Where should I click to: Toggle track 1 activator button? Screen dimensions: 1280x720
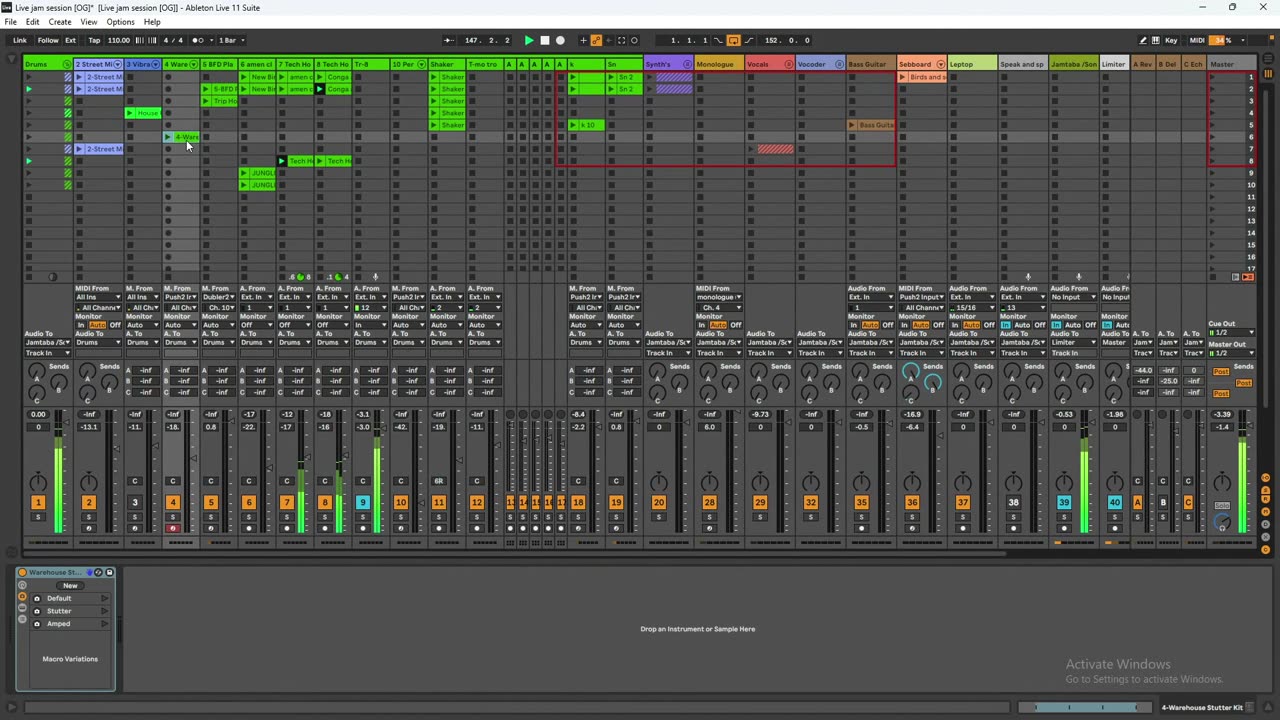pyautogui.click(x=38, y=502)
